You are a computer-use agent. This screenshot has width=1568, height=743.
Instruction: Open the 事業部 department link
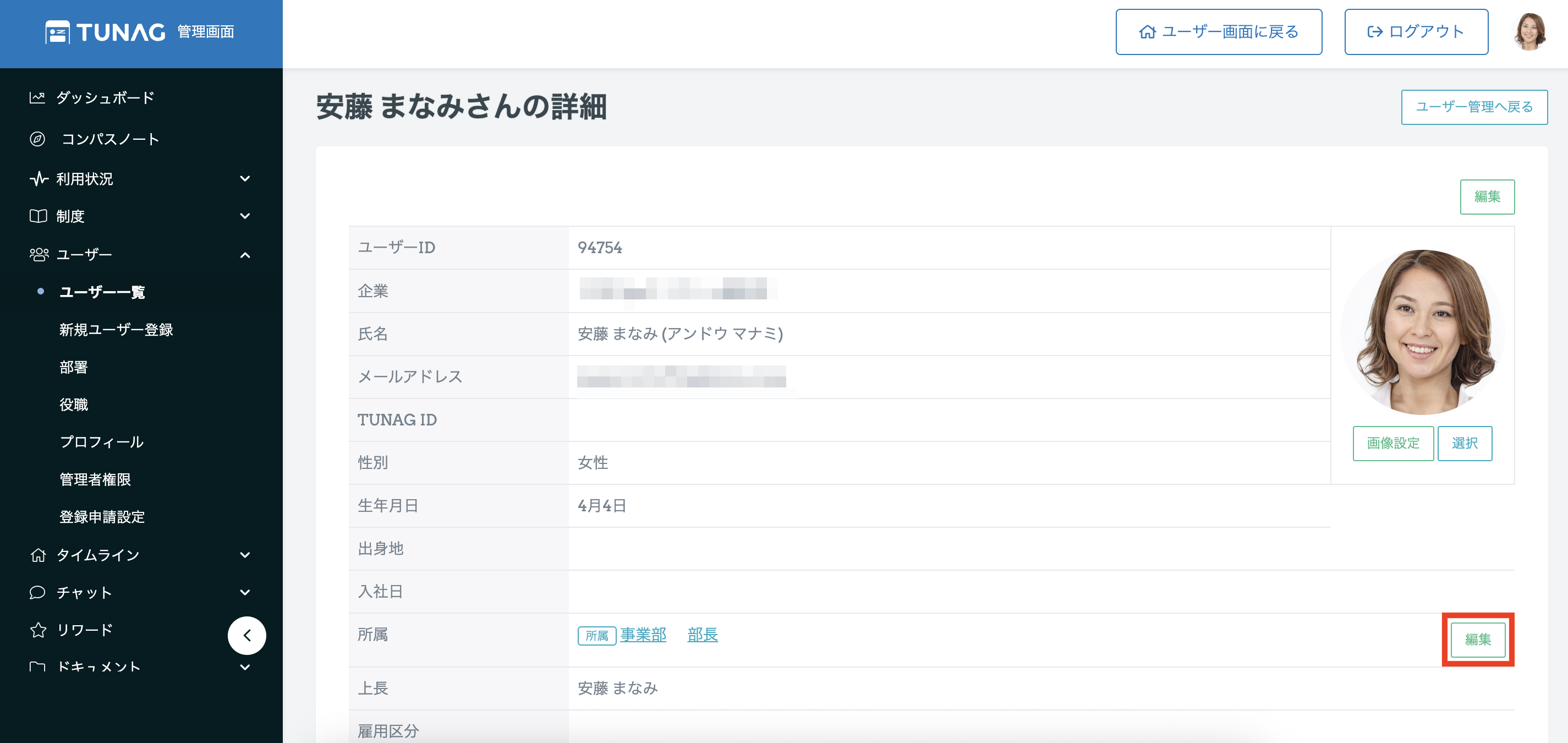coord(643,635)
